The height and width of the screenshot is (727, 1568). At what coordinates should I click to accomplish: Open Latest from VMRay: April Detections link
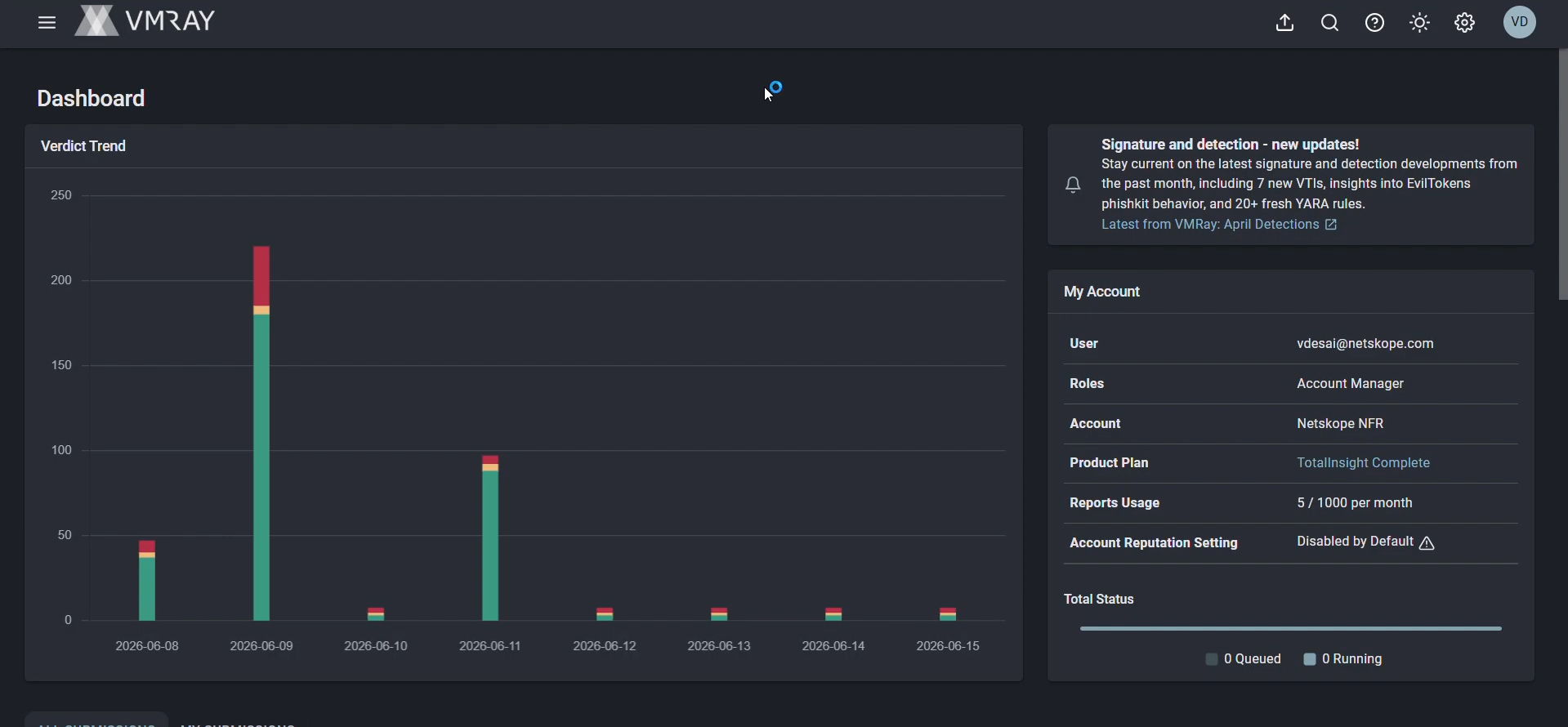coord(1210,225)
